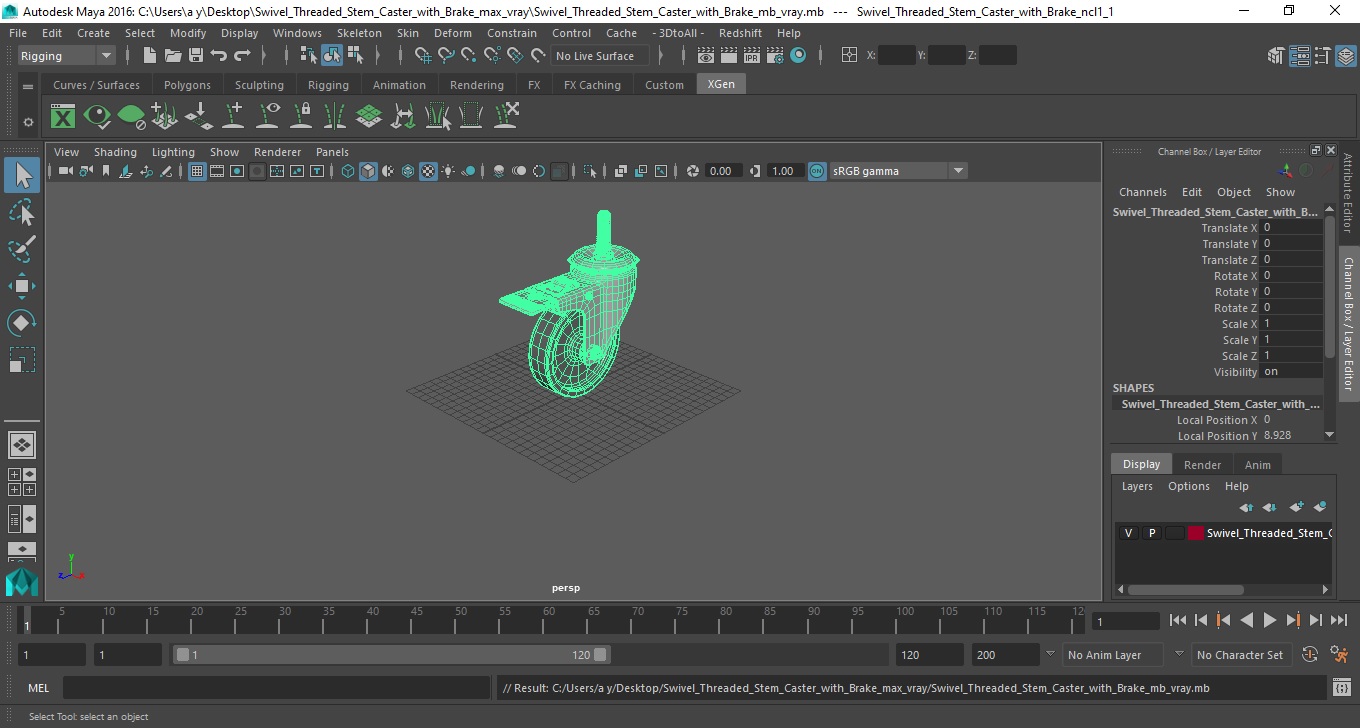
Task: Undo last action in status line
Action: tap(219, 56)
